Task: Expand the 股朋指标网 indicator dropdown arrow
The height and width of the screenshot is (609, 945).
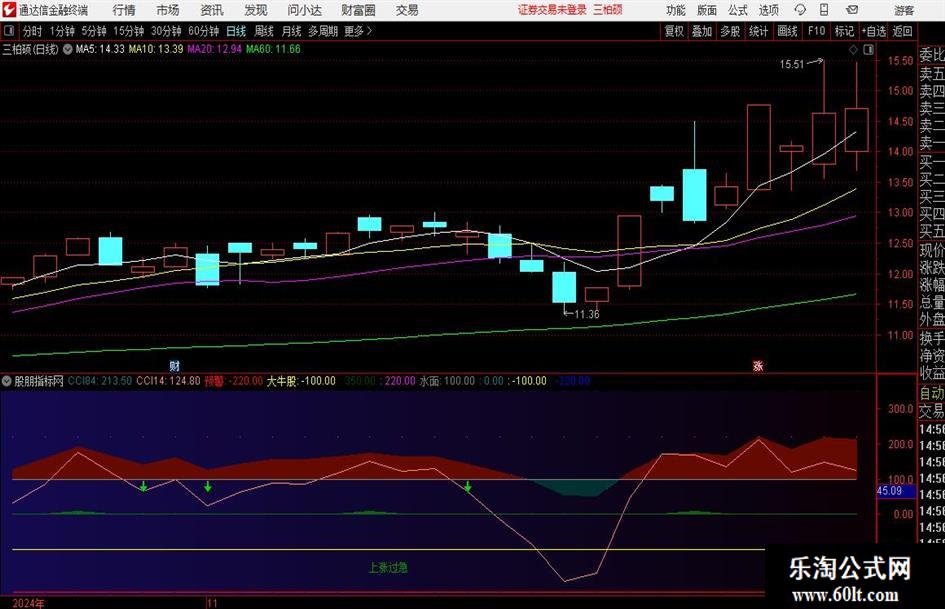Action: coord(7,381)
